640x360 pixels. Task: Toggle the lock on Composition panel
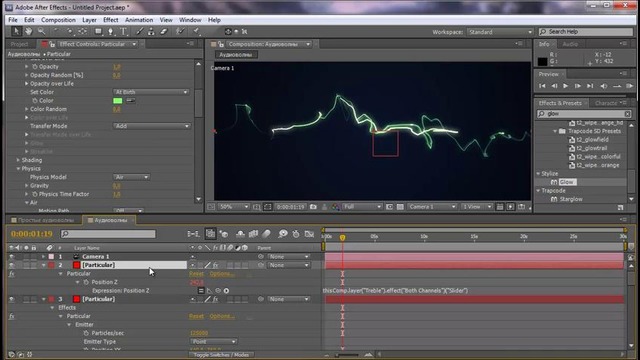[x=221, y=44]
